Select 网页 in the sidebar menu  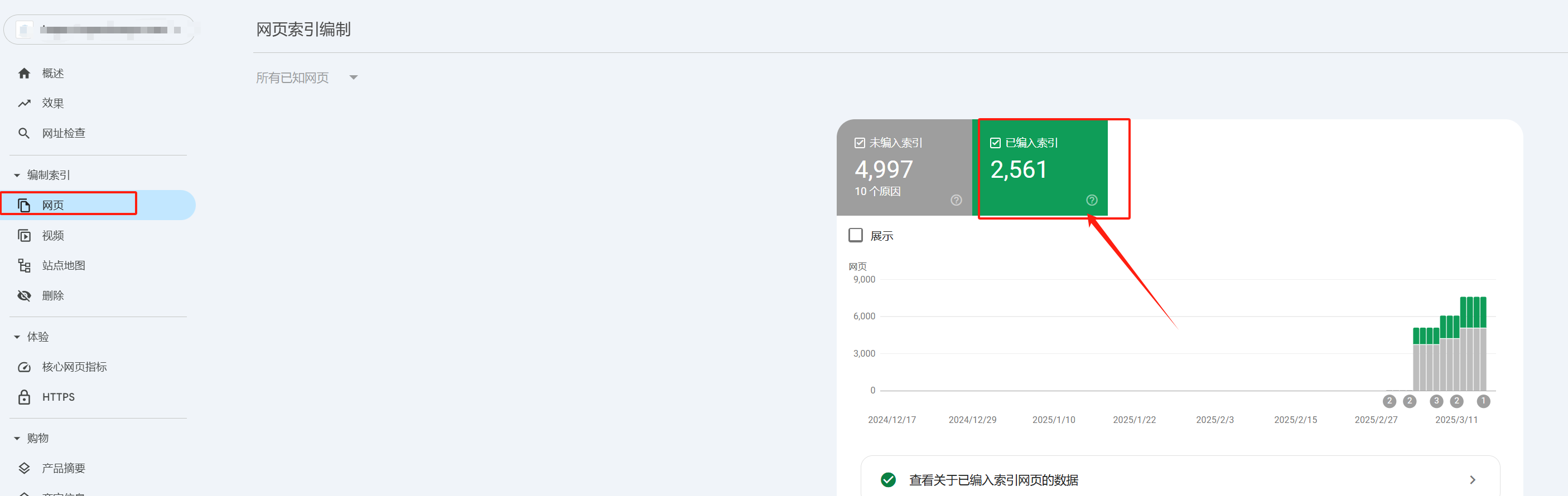[x=53, y=206]
